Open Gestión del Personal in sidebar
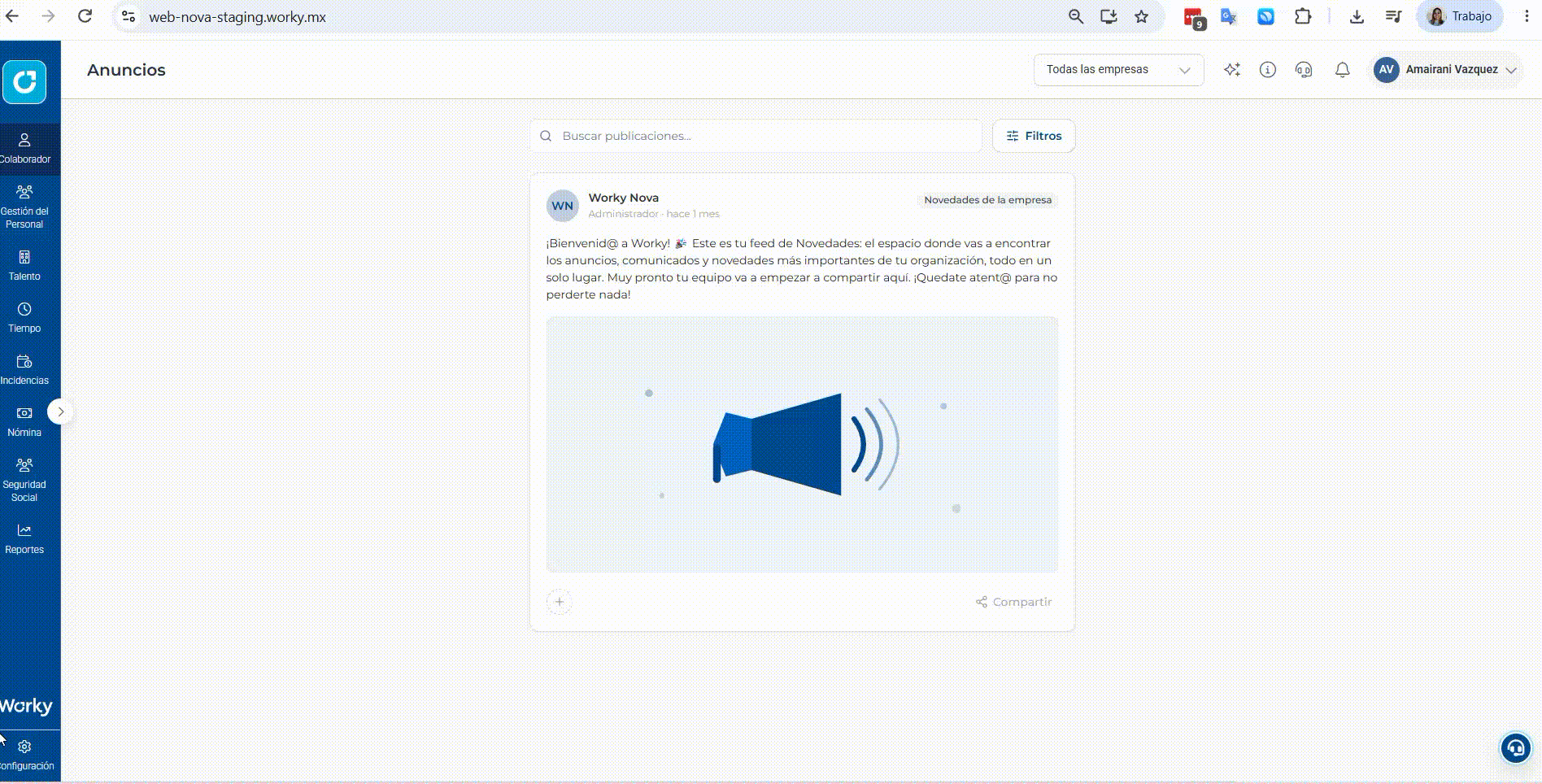Viewport: 1542px width, 784px height. (x=24, y=207)
